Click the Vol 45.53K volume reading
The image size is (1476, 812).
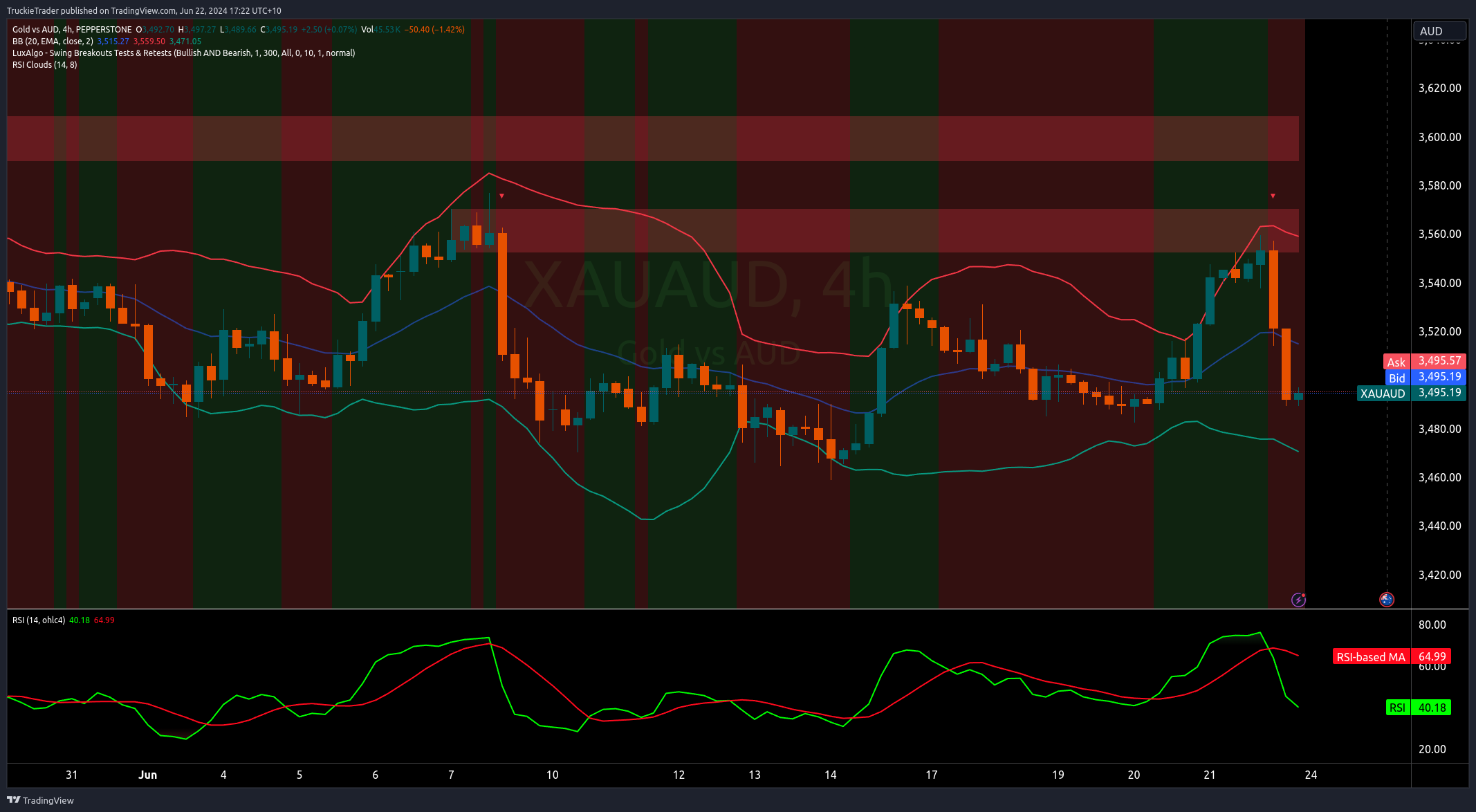(381, 30)
